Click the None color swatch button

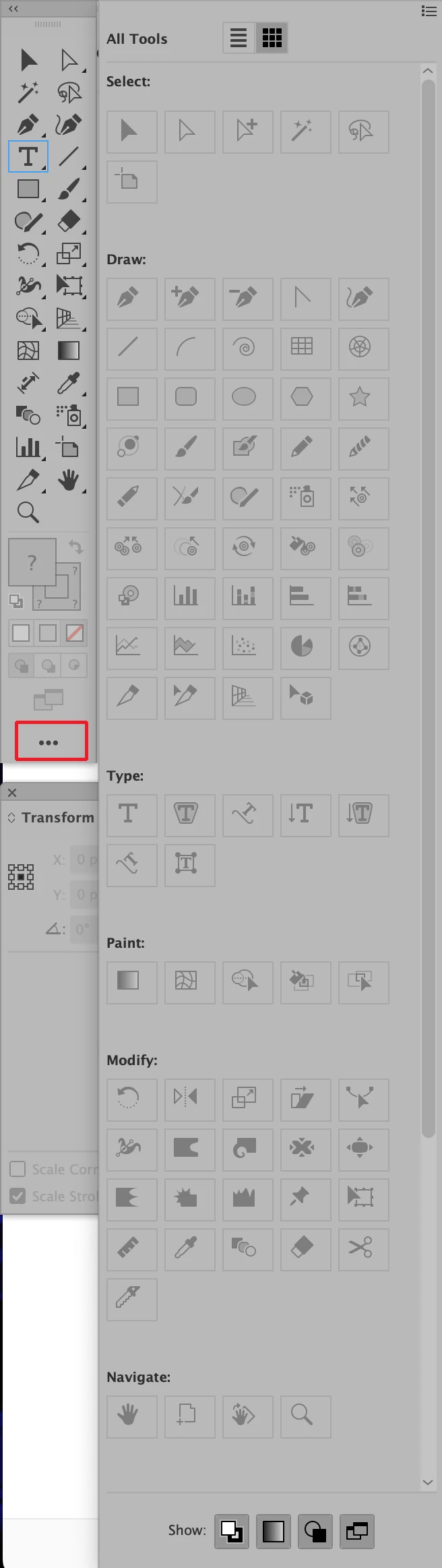pos(75,633)
